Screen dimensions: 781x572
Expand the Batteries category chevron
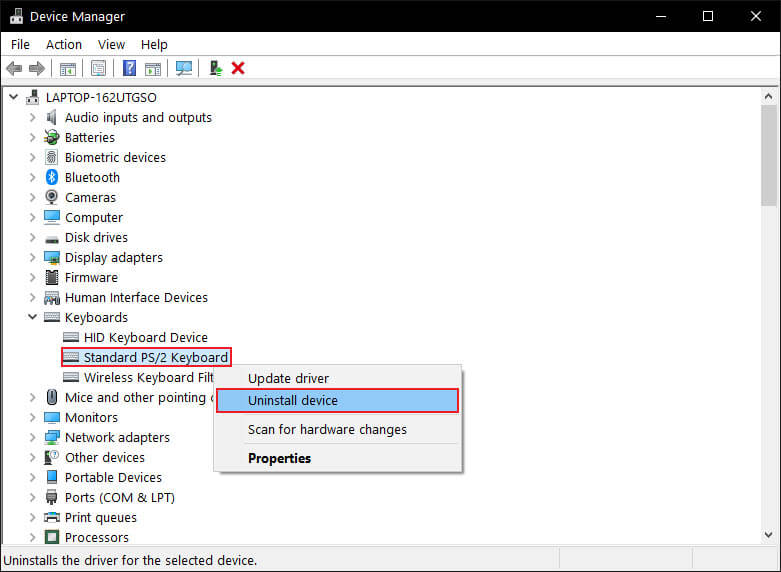(32, 138)
